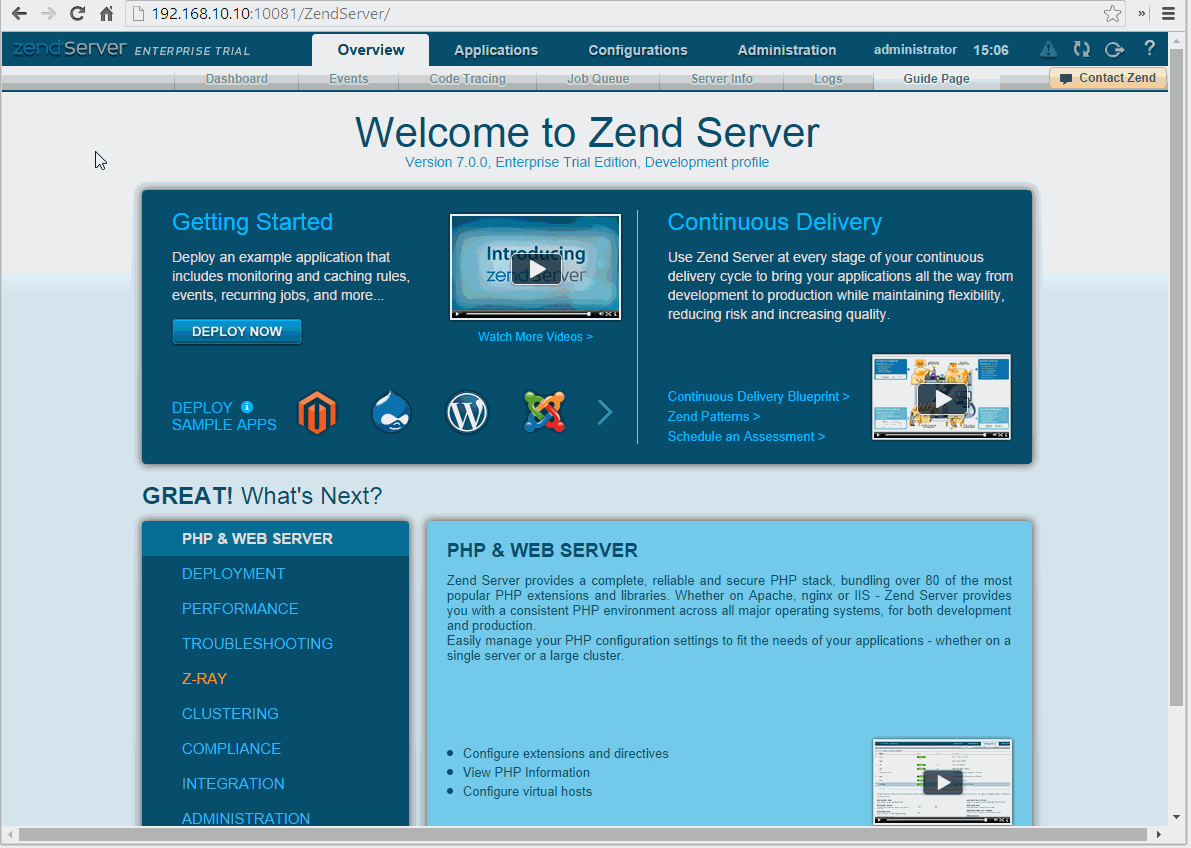Image resolution: width=1191 pixels, height=848 pixels.
Task: Open the Events sub-tab
Action: pos(349,79)
